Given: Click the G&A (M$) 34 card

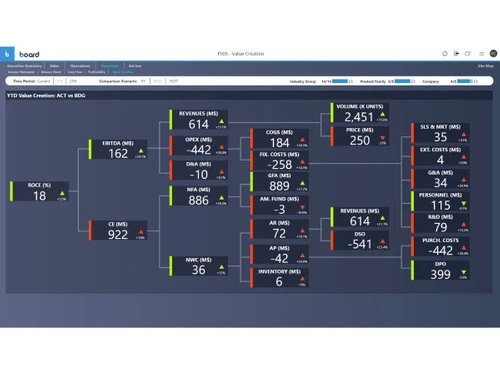Looking at the screenshot, I should (x=440, y=179).
